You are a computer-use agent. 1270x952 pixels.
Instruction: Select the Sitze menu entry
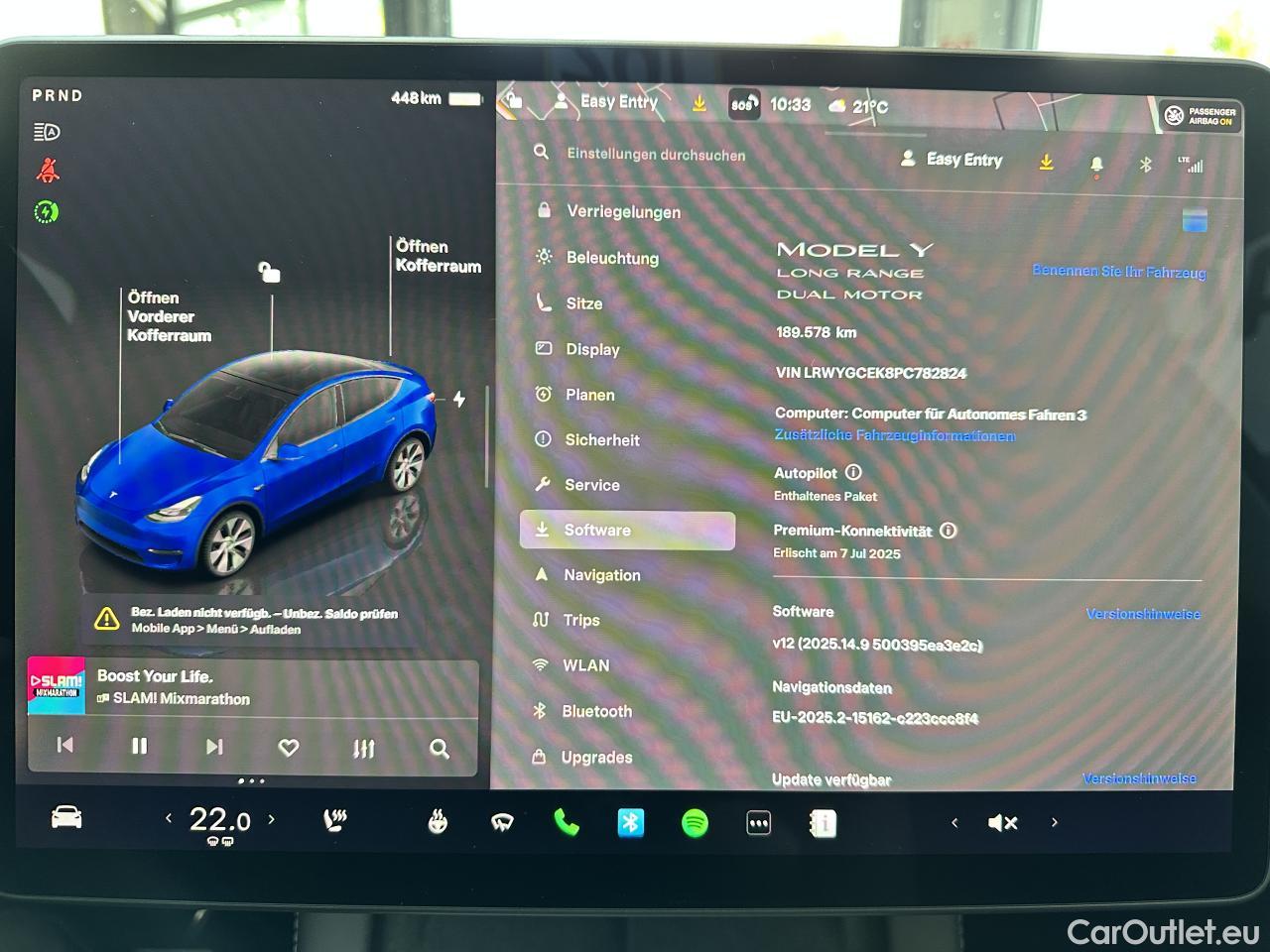pos(570,302)
